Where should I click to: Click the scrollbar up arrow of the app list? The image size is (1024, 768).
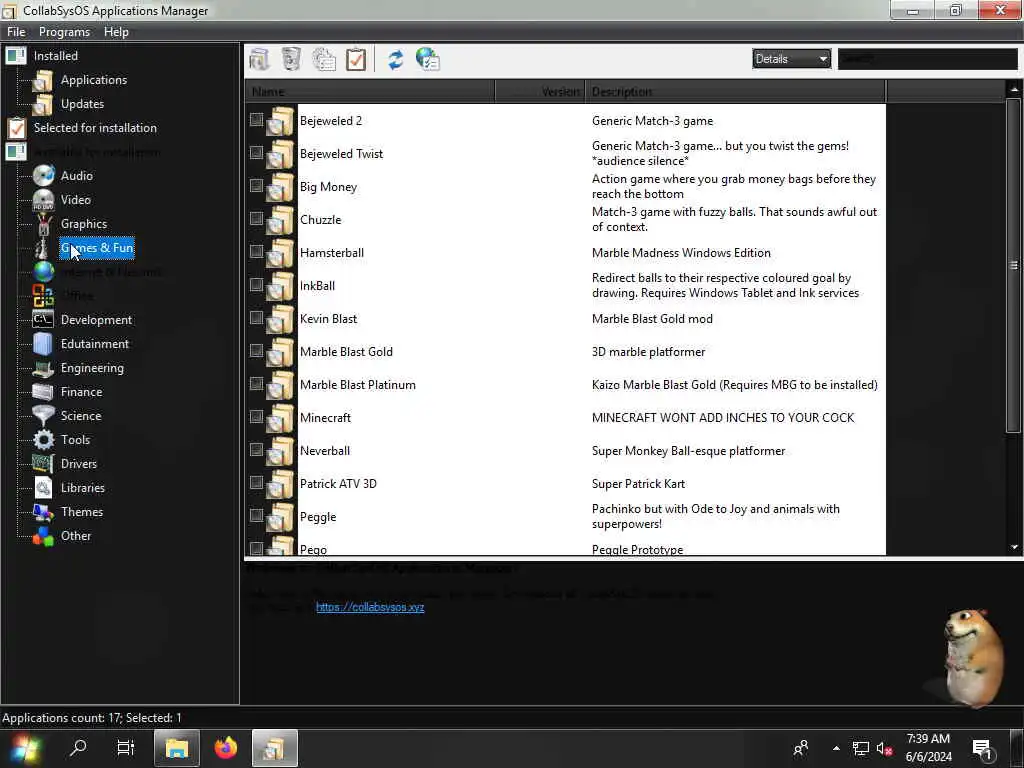point(1014,89)
